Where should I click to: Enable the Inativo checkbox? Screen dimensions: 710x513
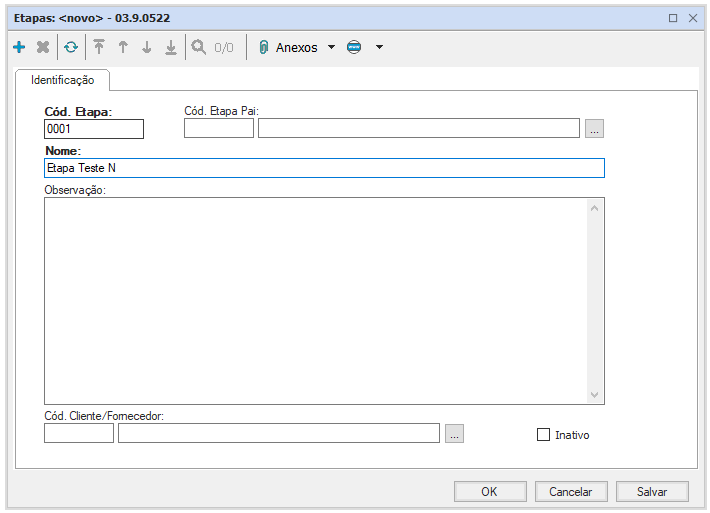pyautogui.click(x=544, y=435)
